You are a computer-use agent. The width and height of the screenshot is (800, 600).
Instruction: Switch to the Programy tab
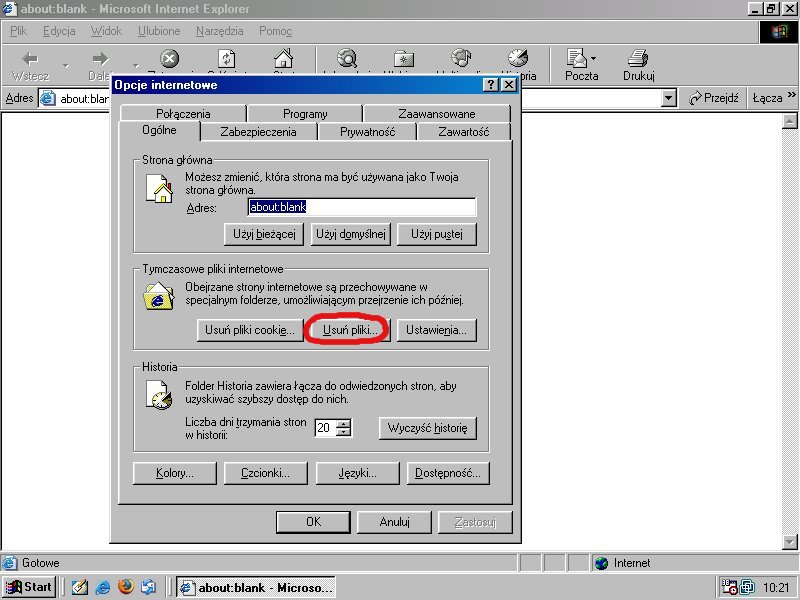click(x=305, y=114)
